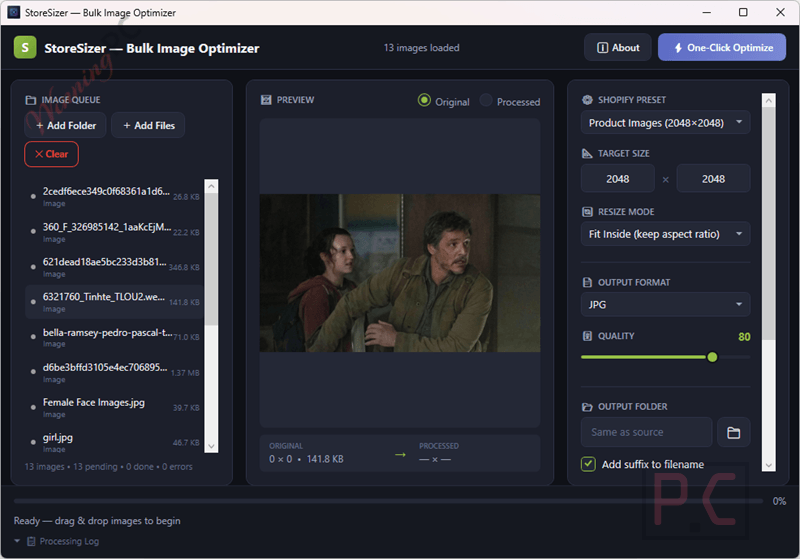Expand the Processing Log section
Screen dimensions: 800x559
[17, 541]
